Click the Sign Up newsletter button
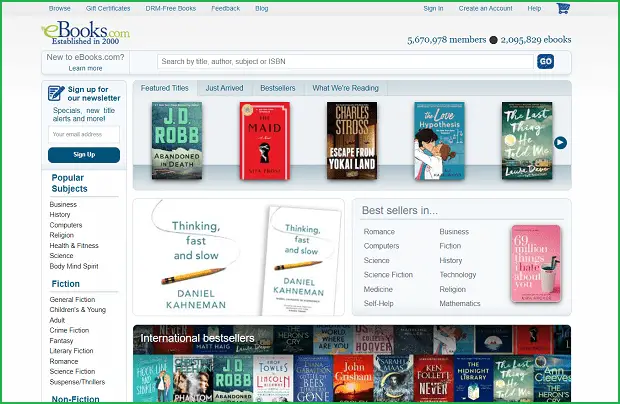 point(84,155)
